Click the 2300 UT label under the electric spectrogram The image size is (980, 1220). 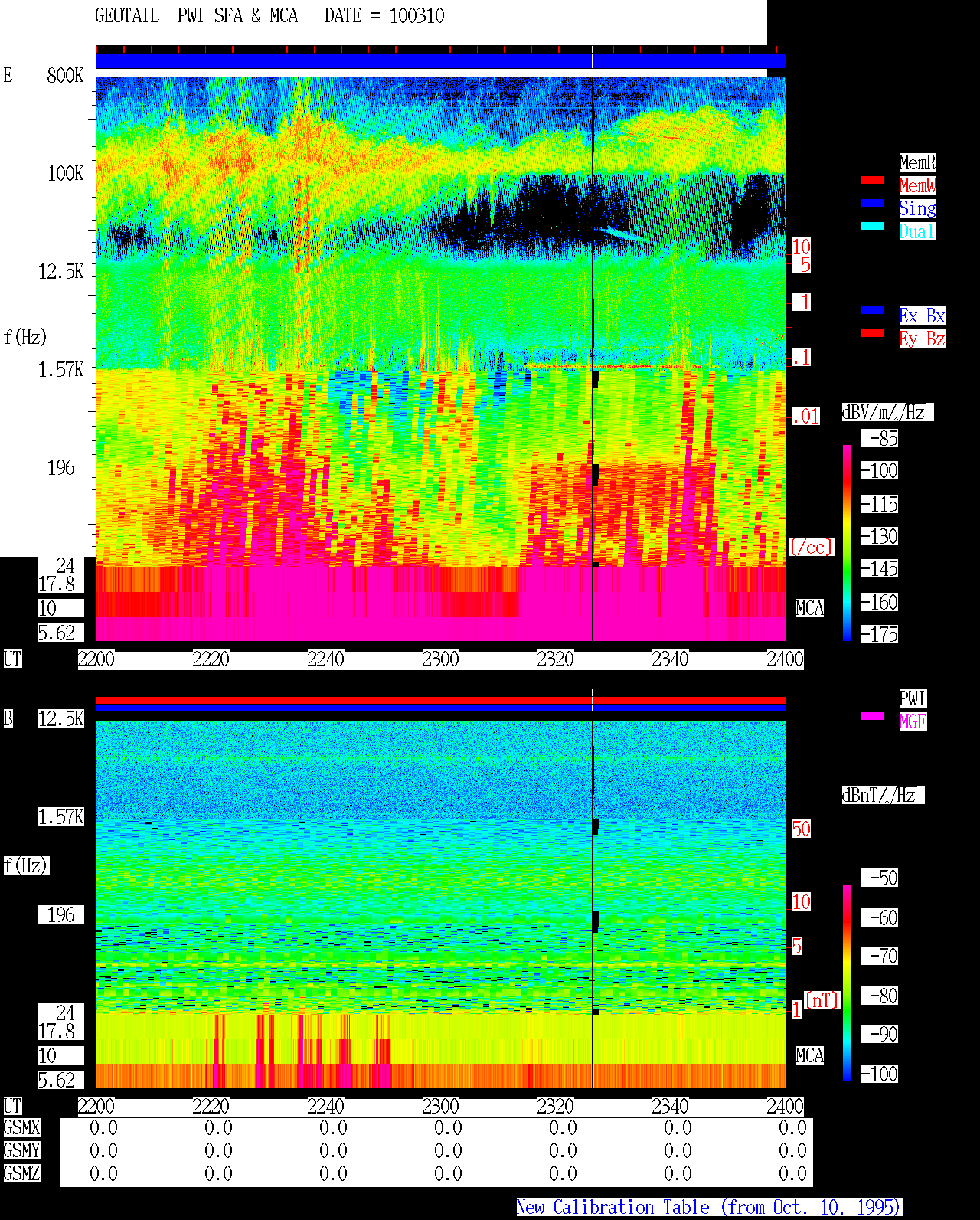pyautogui.click(x=440, y=659)
